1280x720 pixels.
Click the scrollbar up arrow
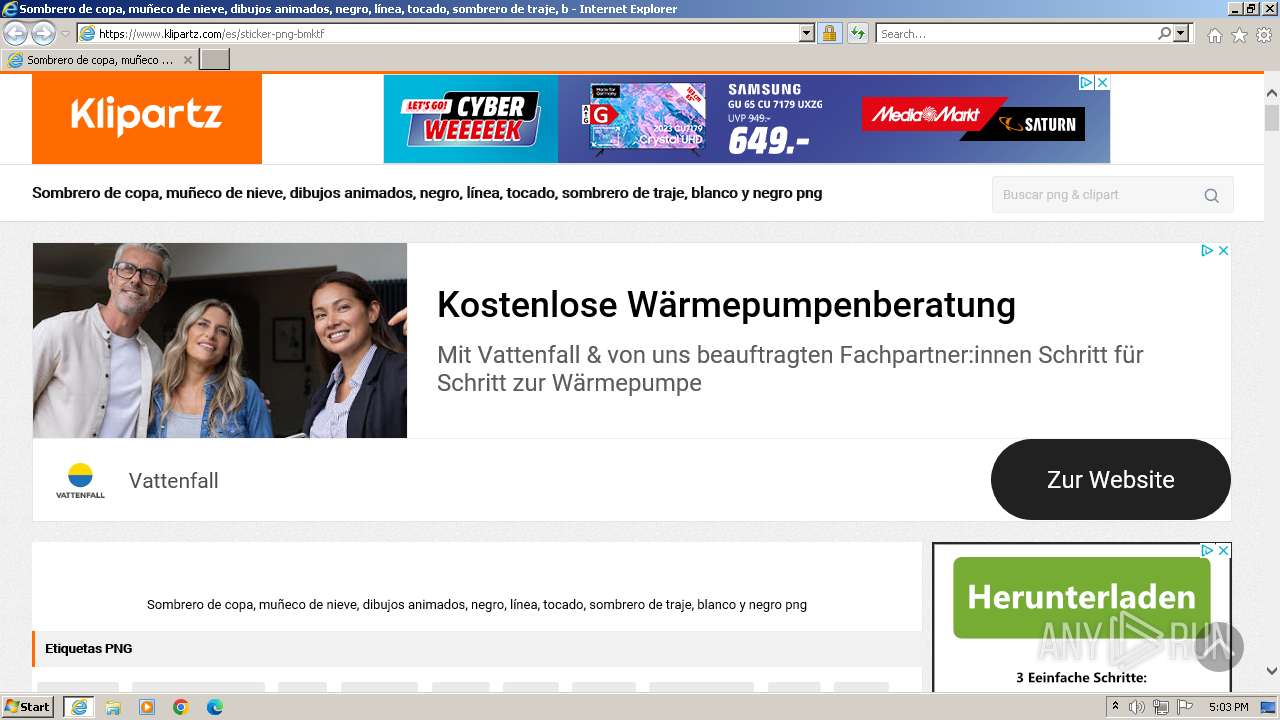[1272, 93]
